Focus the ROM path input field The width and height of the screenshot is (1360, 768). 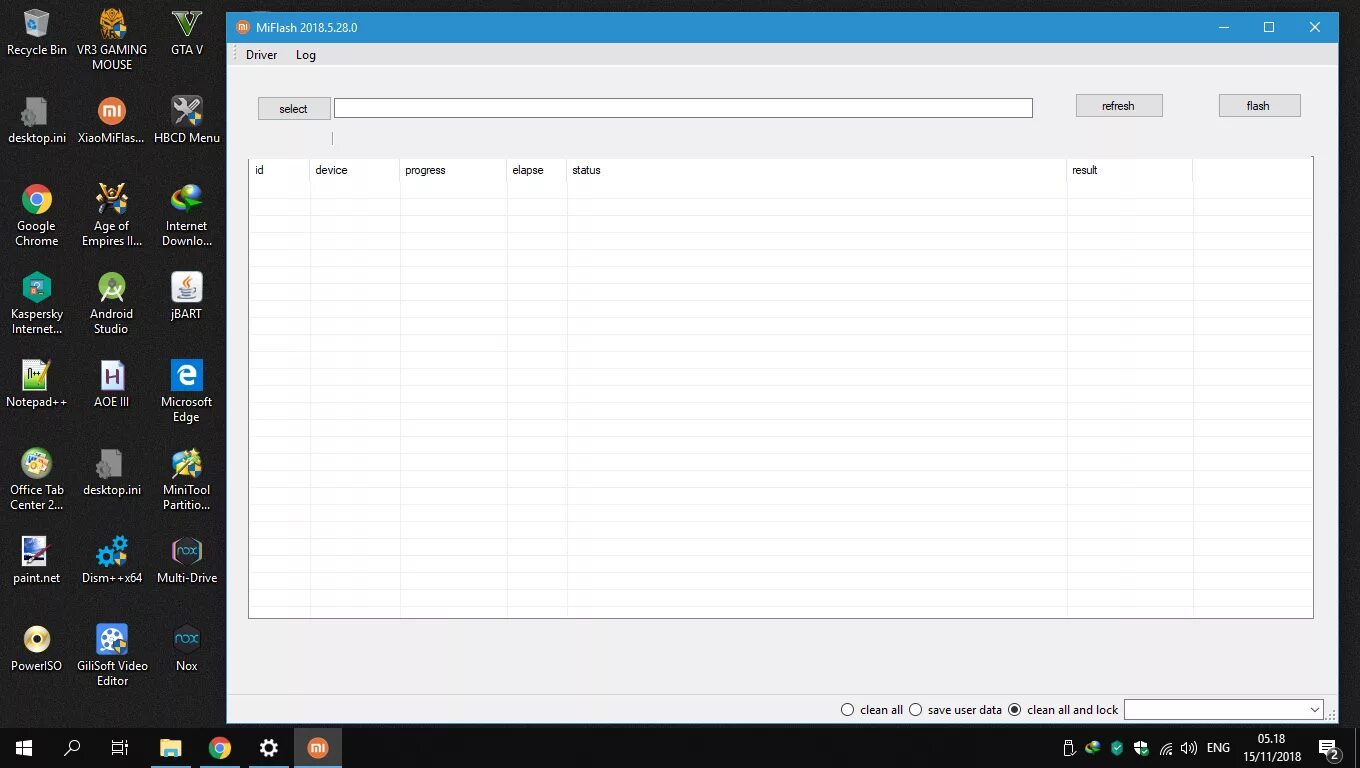[x=683, y=108]
